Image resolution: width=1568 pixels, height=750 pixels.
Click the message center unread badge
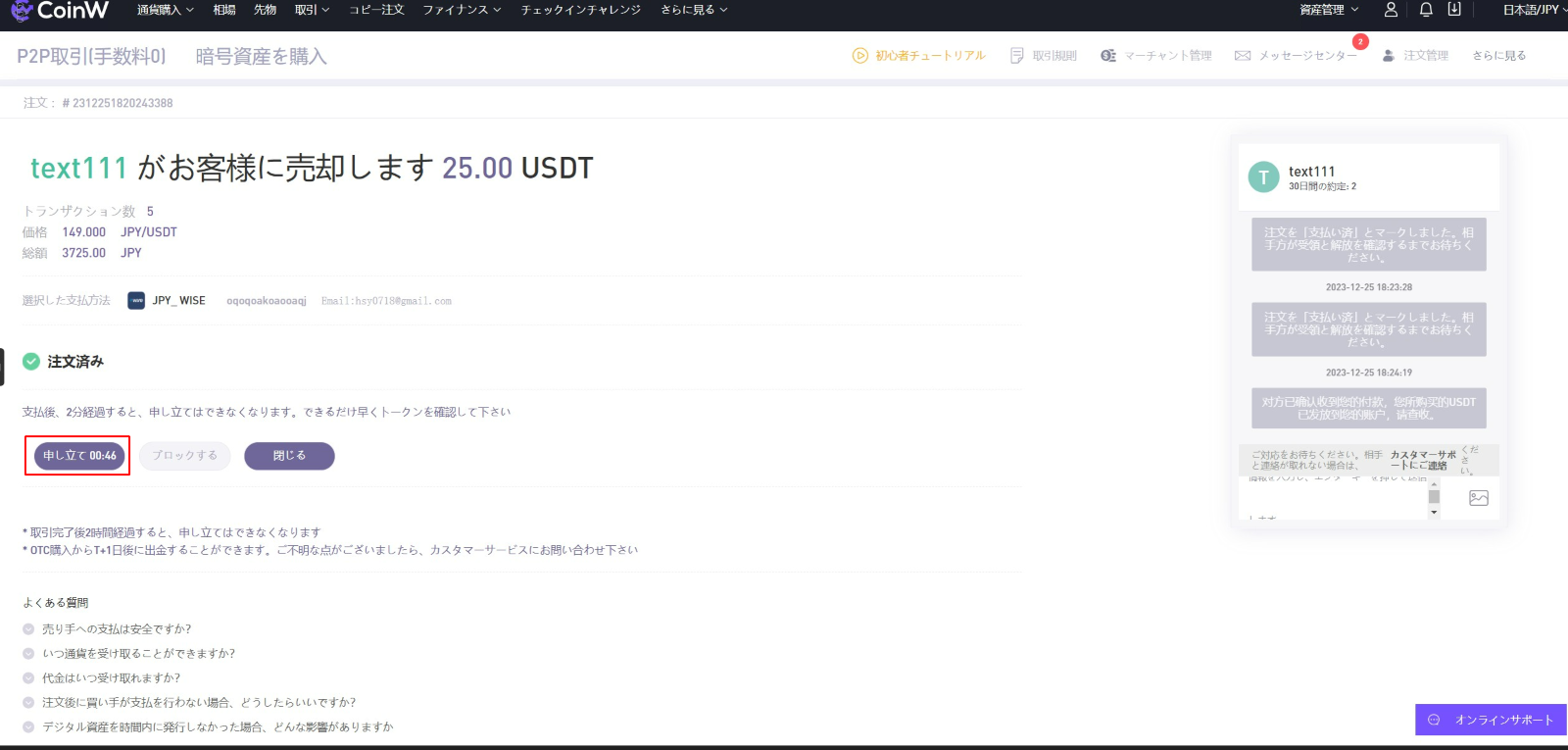(1360, 42)
